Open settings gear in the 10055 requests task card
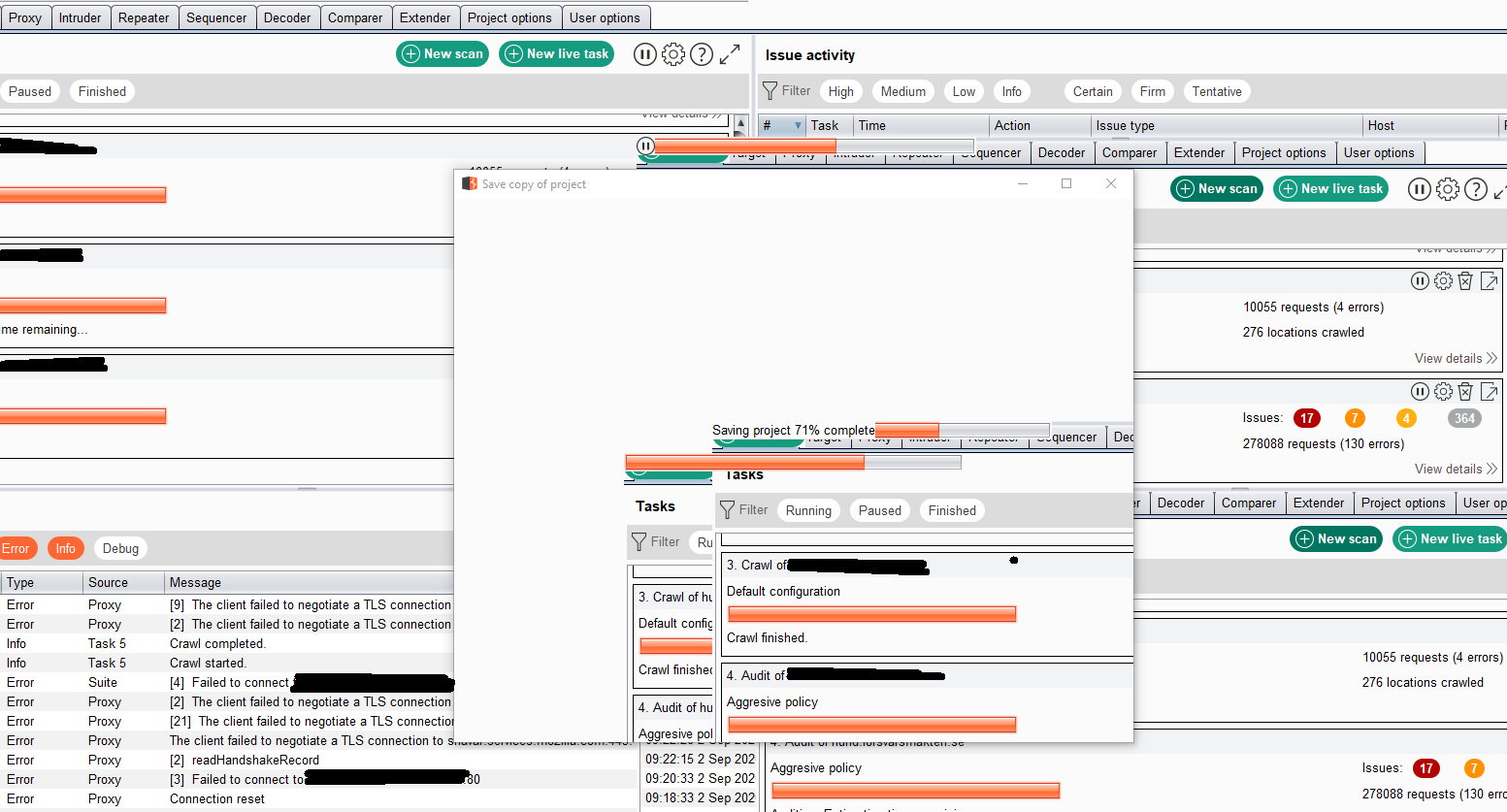Image resolution: width=1507 pixels, height=812 pixels. coord(1444,281)
